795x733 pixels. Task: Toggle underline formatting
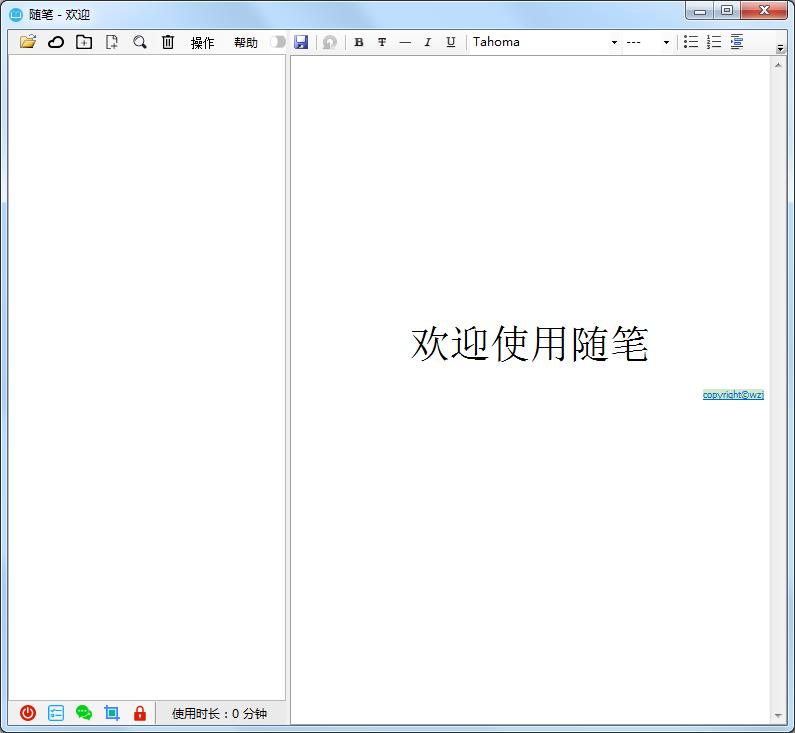coord(451,42)
